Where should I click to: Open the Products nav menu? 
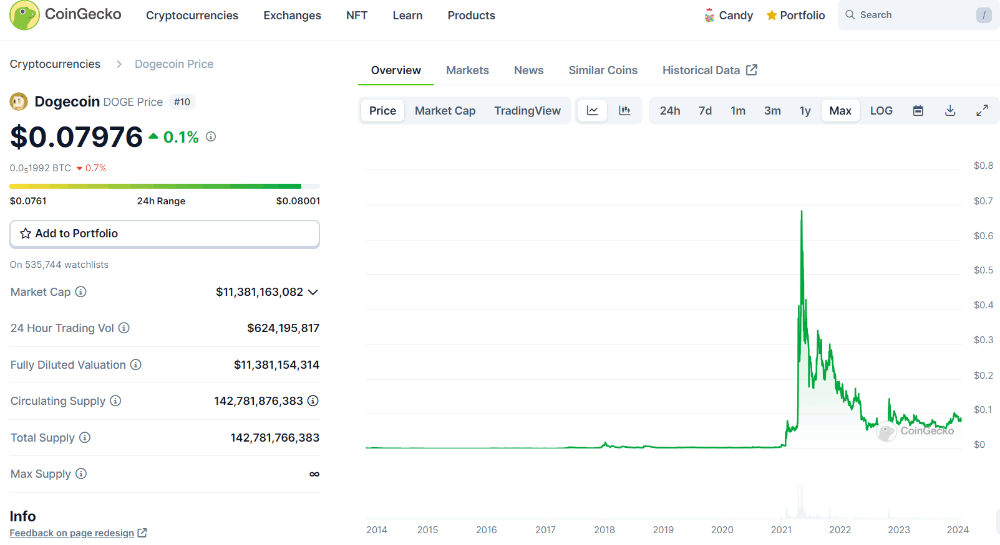[x=471, y=15]
